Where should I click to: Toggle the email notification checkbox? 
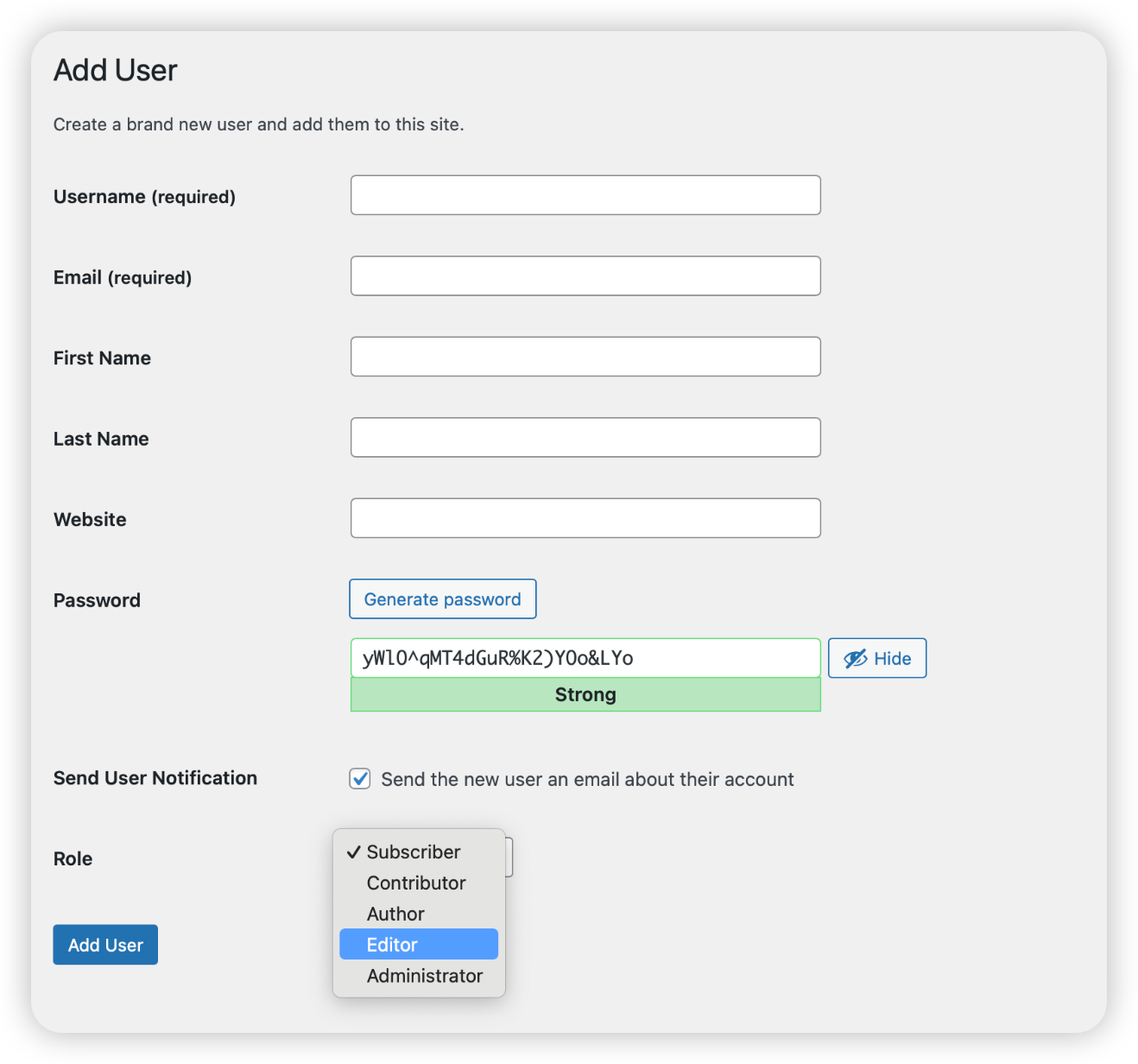359,778
